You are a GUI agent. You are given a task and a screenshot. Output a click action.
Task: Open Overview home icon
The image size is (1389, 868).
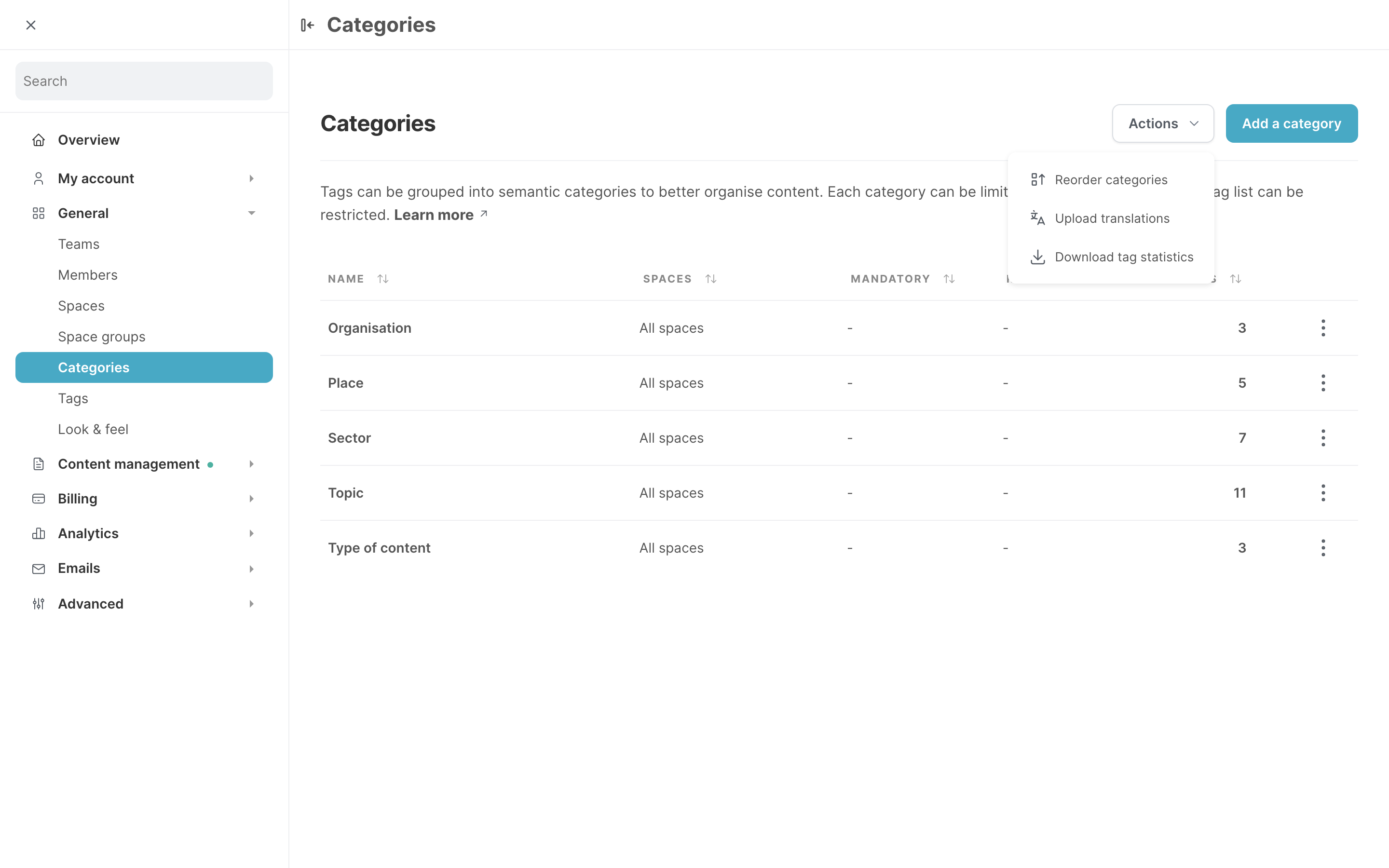pyautogui.click(x=39, y=139)
